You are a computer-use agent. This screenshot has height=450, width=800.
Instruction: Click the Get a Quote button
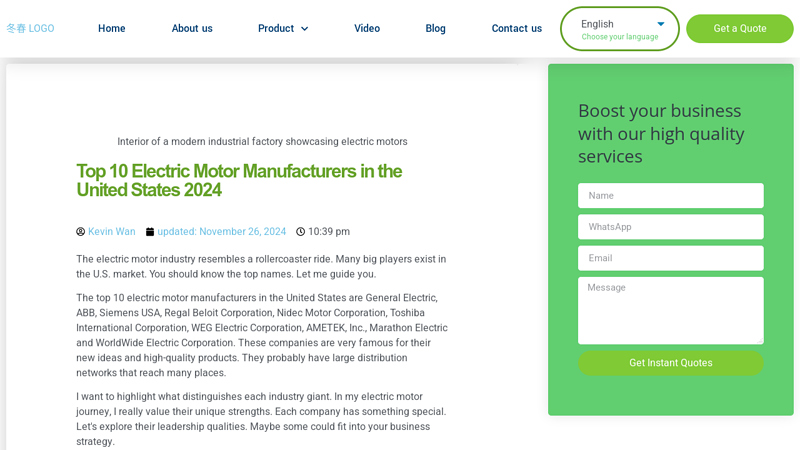pos(740,29)
